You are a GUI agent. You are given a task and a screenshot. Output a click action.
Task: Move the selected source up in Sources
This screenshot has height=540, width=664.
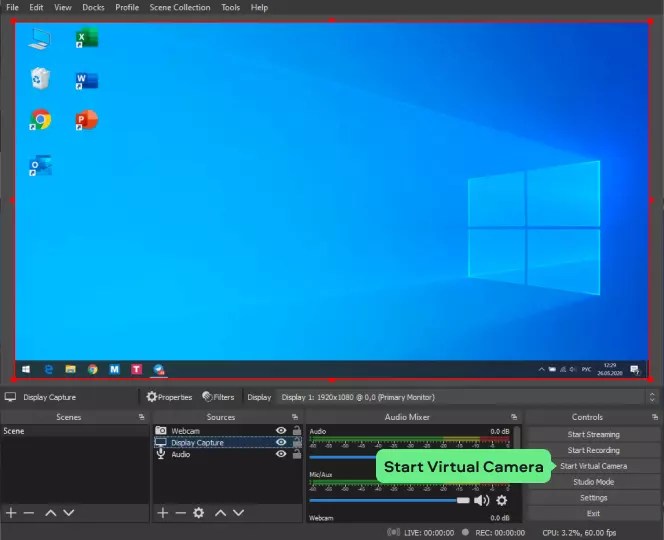220,513
